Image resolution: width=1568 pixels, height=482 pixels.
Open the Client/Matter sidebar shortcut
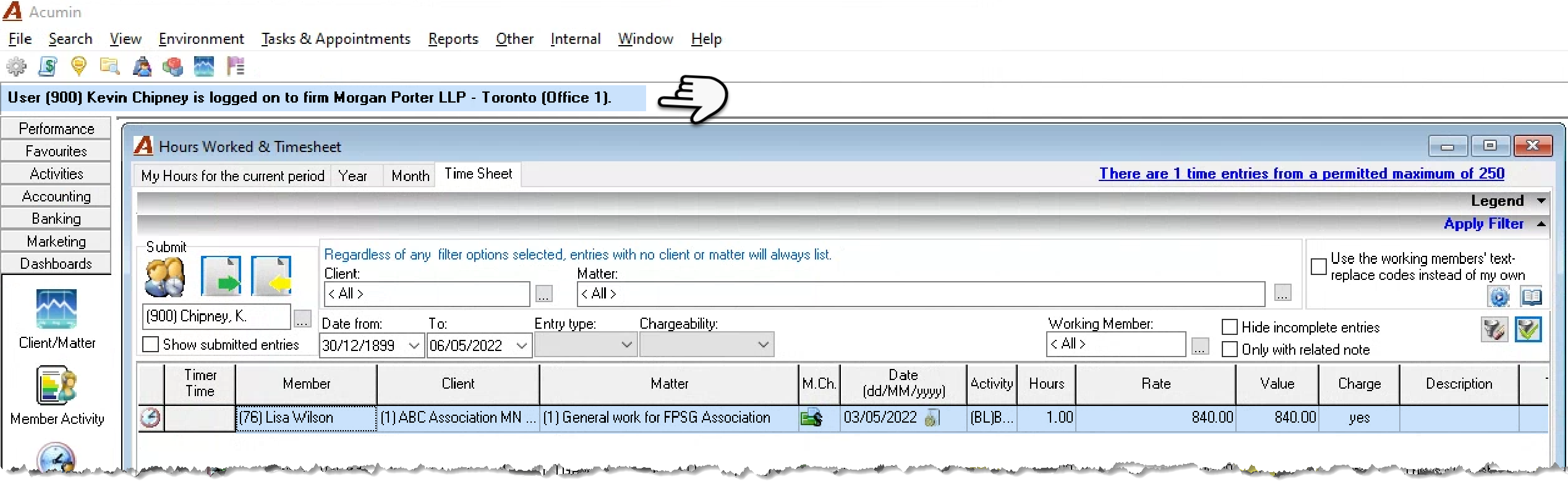click(57, 319)
